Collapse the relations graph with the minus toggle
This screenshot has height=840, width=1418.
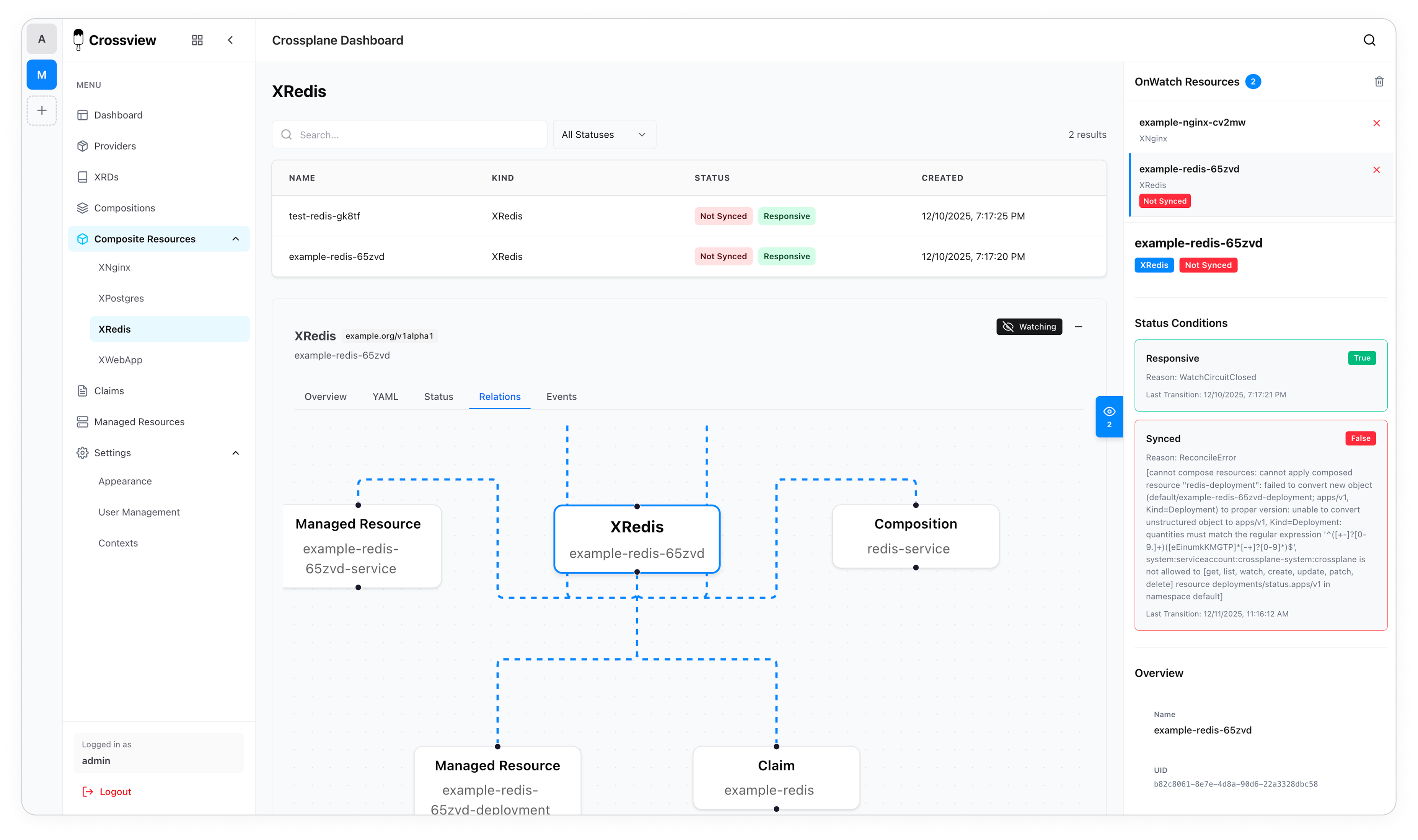click(x=1079, y=327)
